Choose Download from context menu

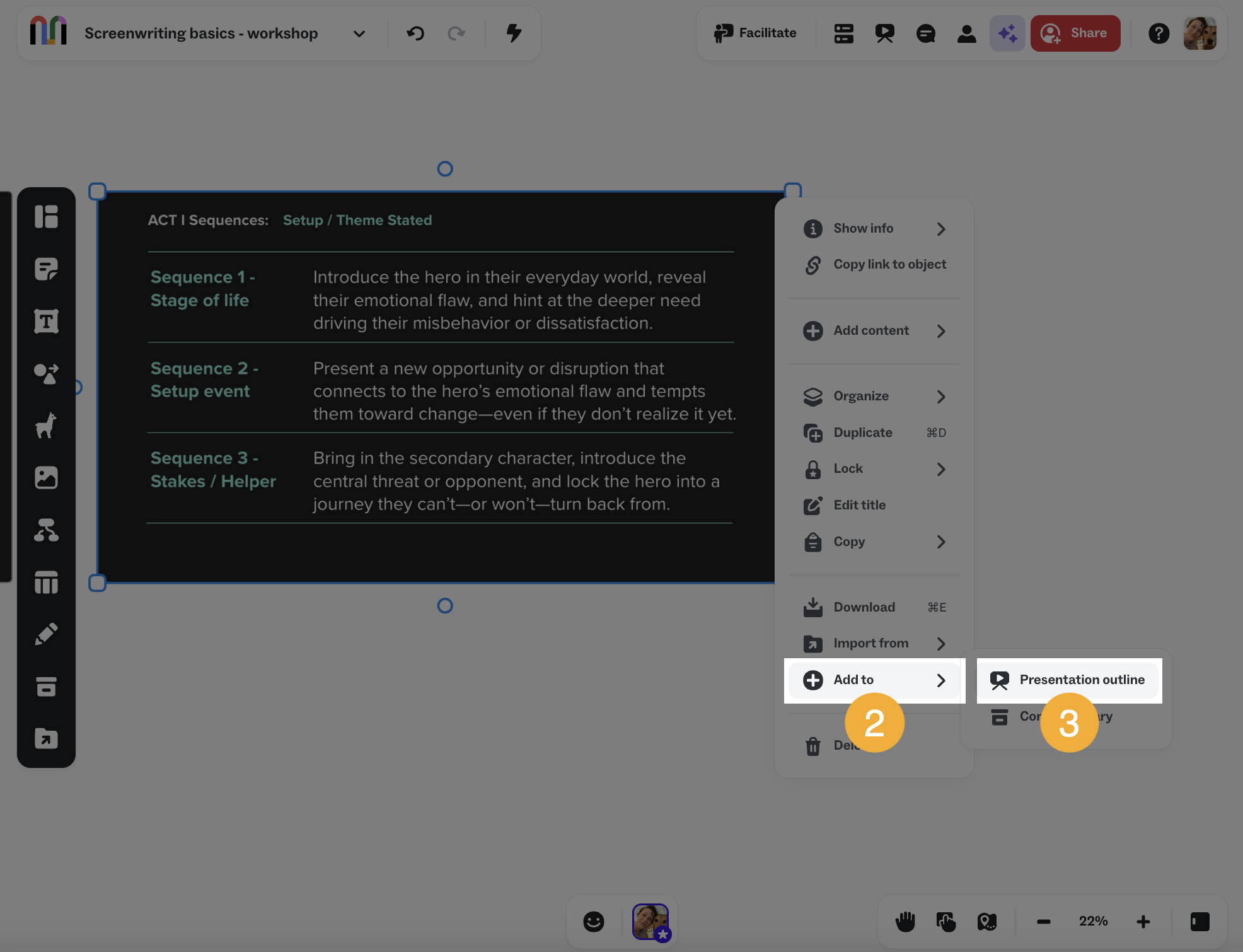(874, 607)
